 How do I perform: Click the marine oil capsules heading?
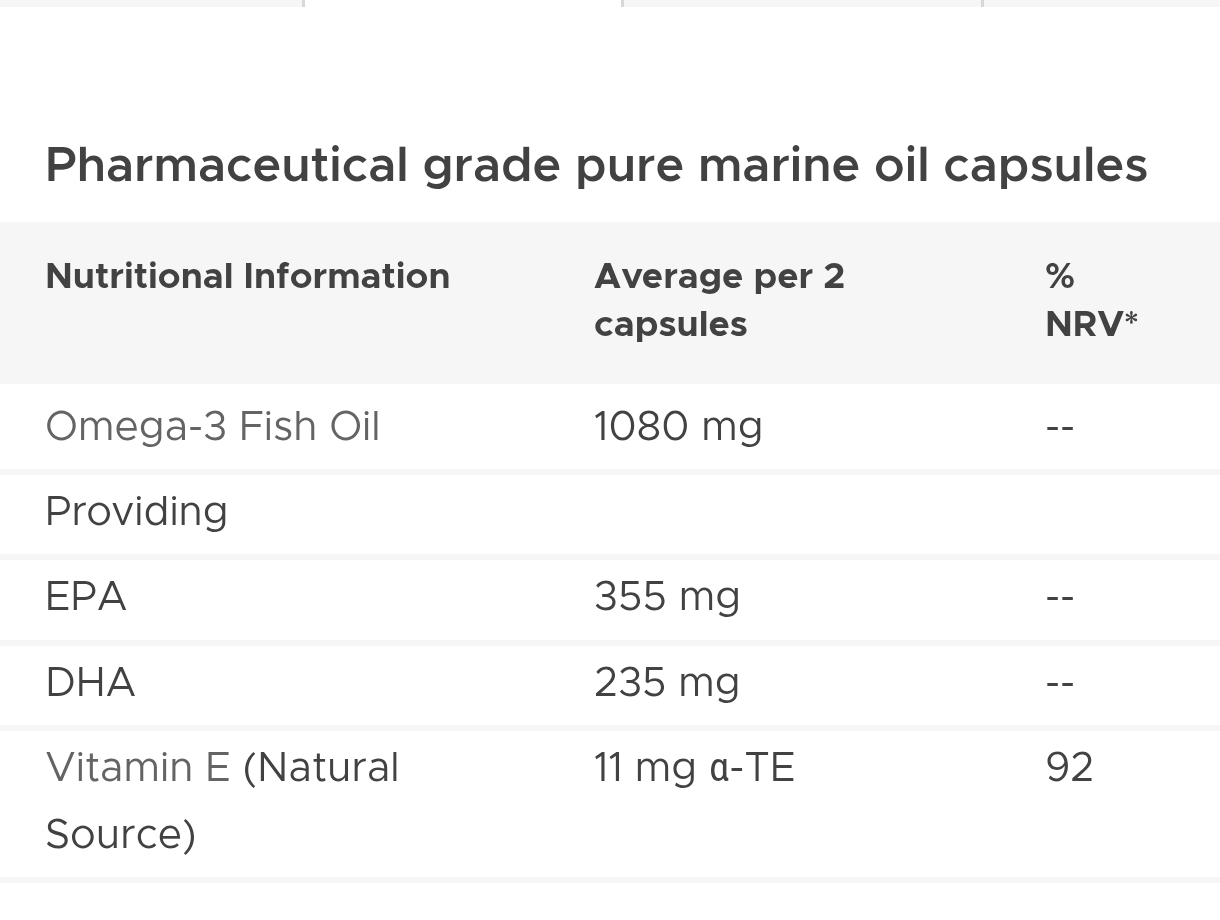596,165
